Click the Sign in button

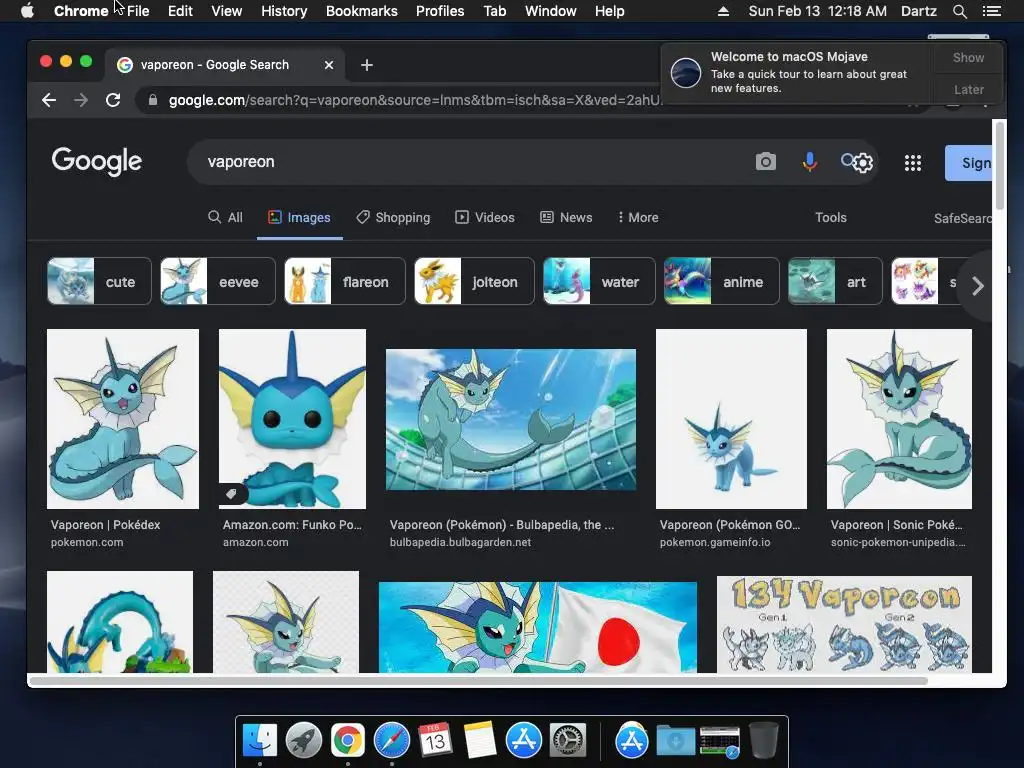968,163
